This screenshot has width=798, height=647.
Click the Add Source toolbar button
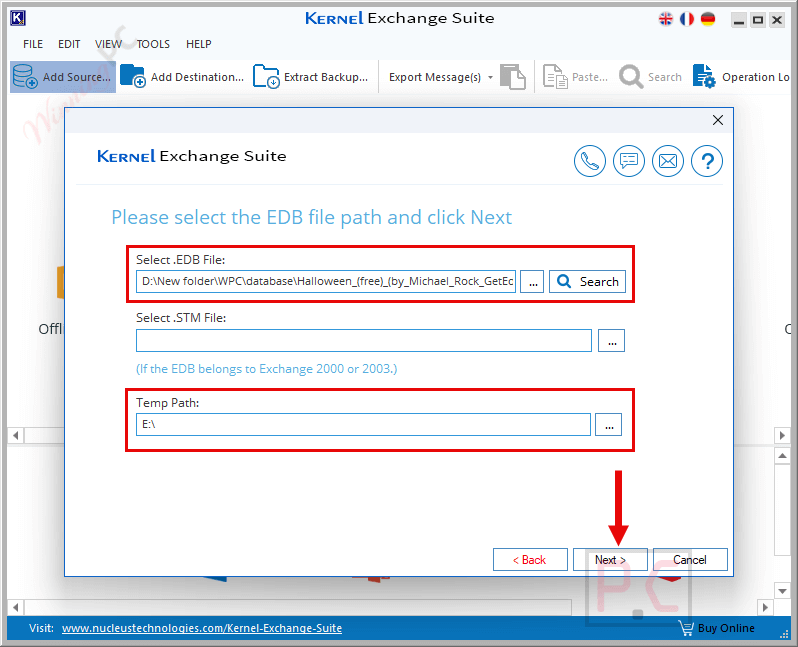[x=63, y=77]
